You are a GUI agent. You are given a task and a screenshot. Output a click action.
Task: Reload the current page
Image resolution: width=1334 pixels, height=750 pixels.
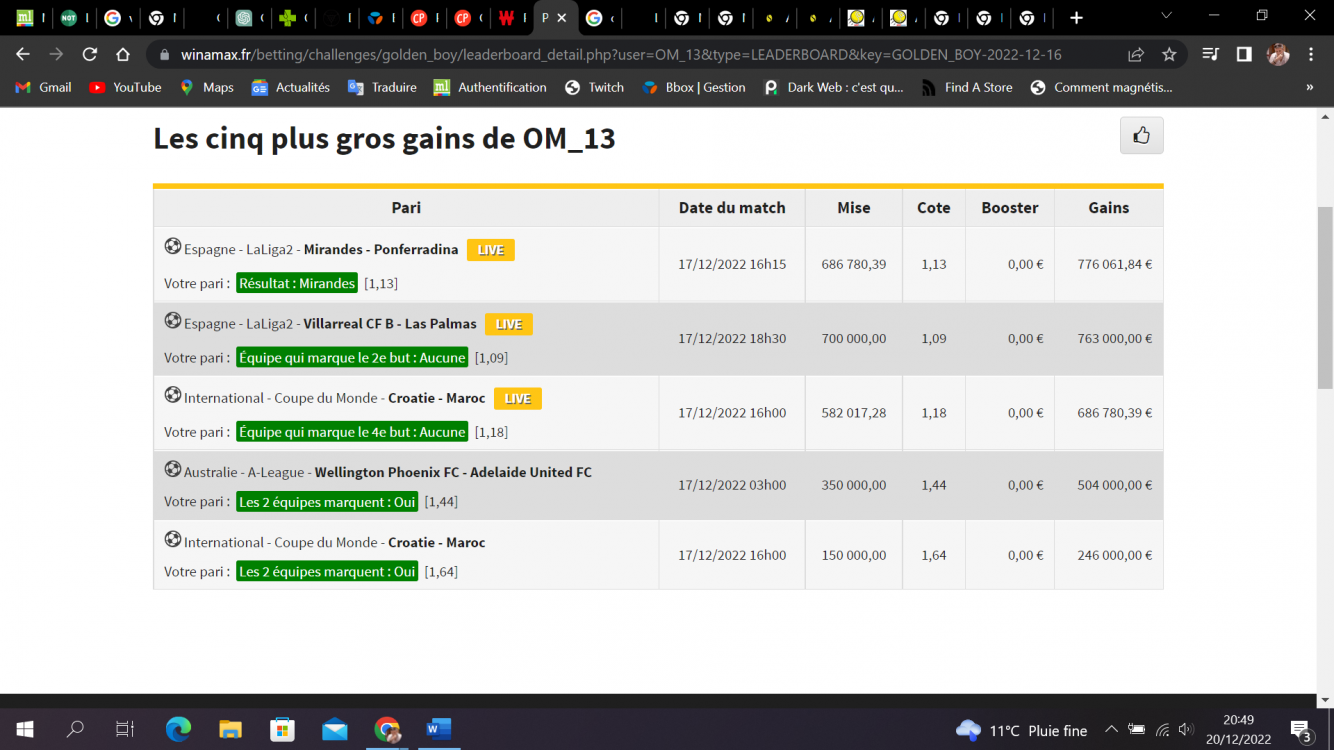(x=90, y=54)
